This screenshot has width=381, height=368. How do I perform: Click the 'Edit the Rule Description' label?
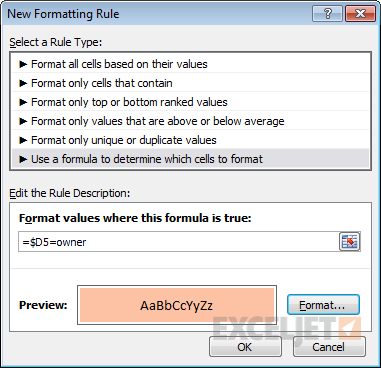pyautogui.click(x=70, y=193)
